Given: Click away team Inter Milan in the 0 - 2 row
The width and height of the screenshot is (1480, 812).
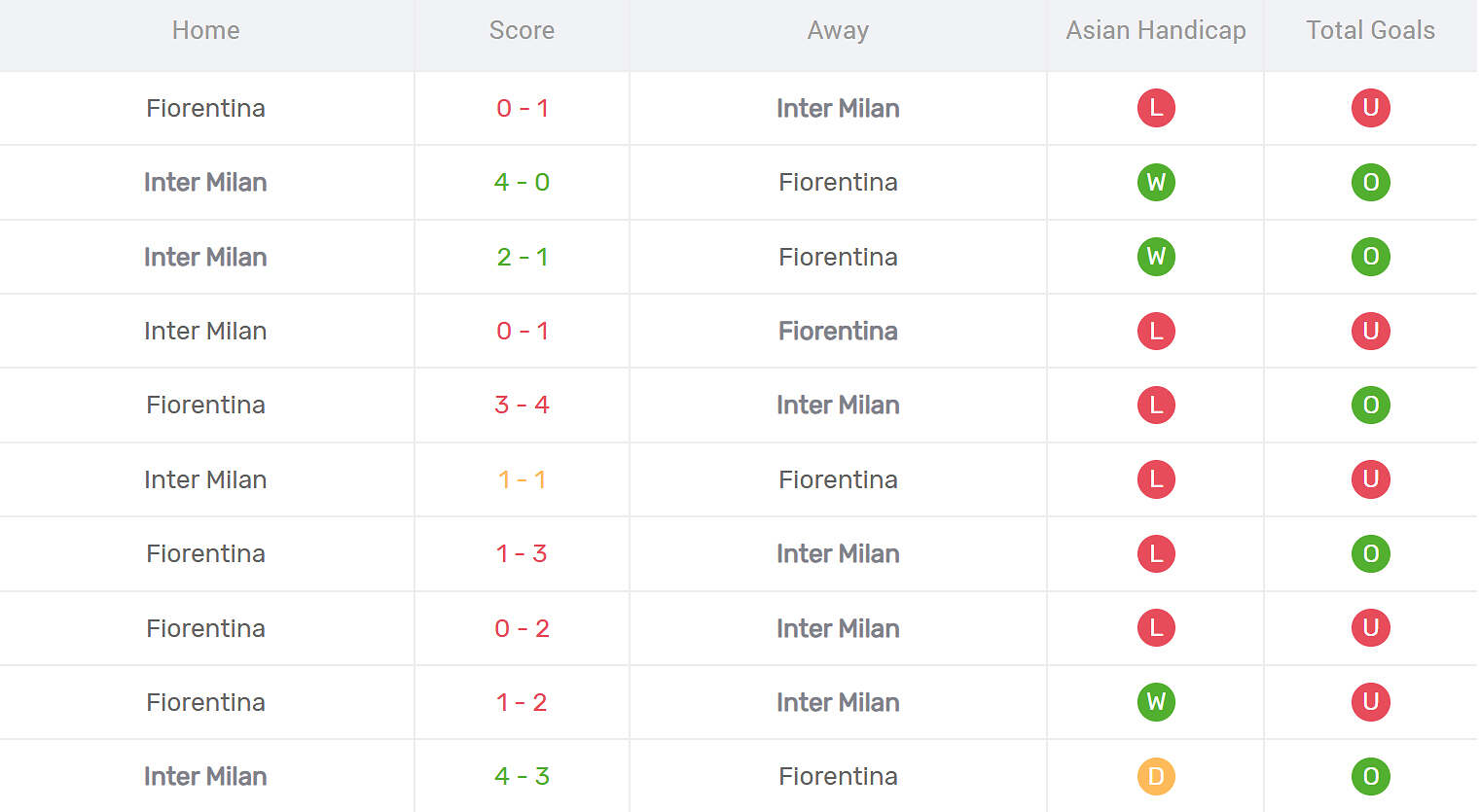Looking at the screenshot, I should (x=838, y=628).
